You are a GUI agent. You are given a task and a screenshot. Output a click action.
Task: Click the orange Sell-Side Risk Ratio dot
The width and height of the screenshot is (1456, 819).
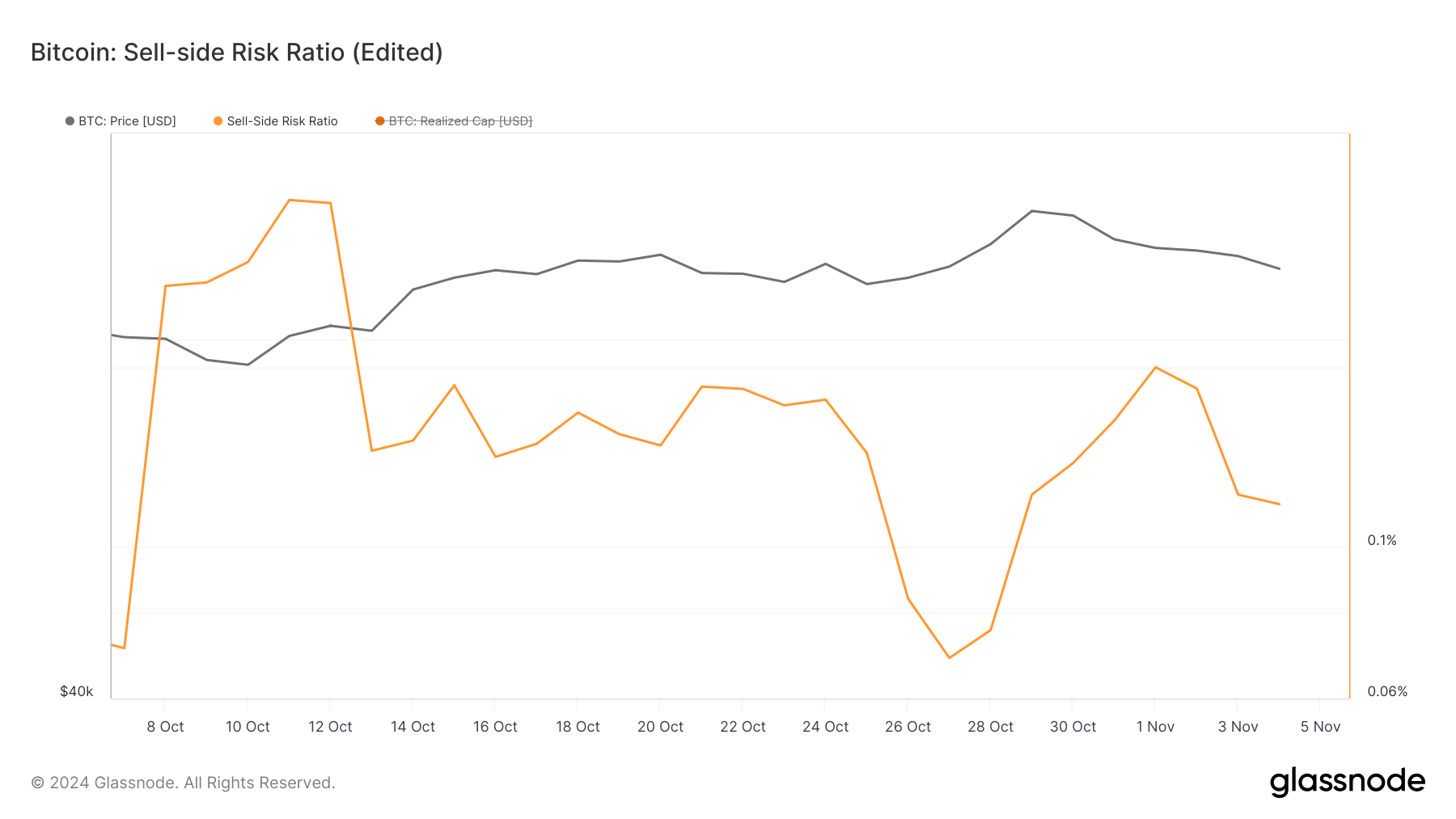point(218,121)
